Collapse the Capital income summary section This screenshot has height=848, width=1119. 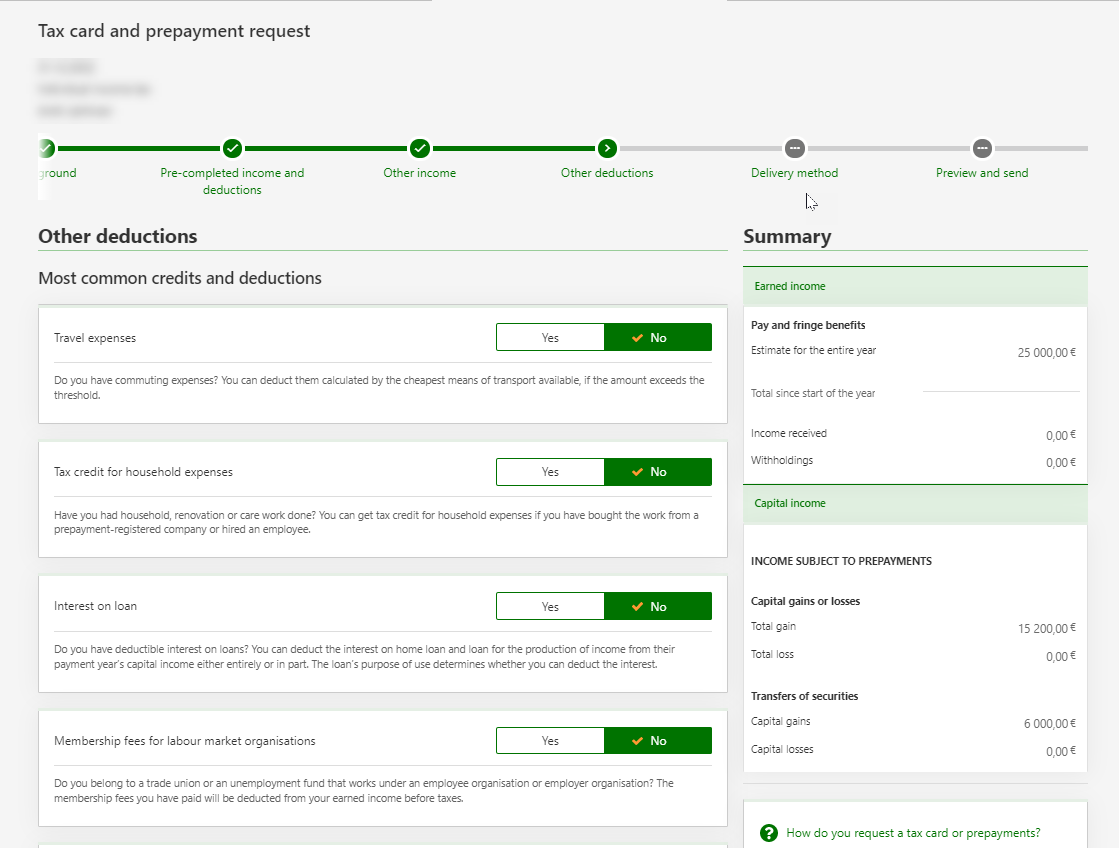pos(914,503)
